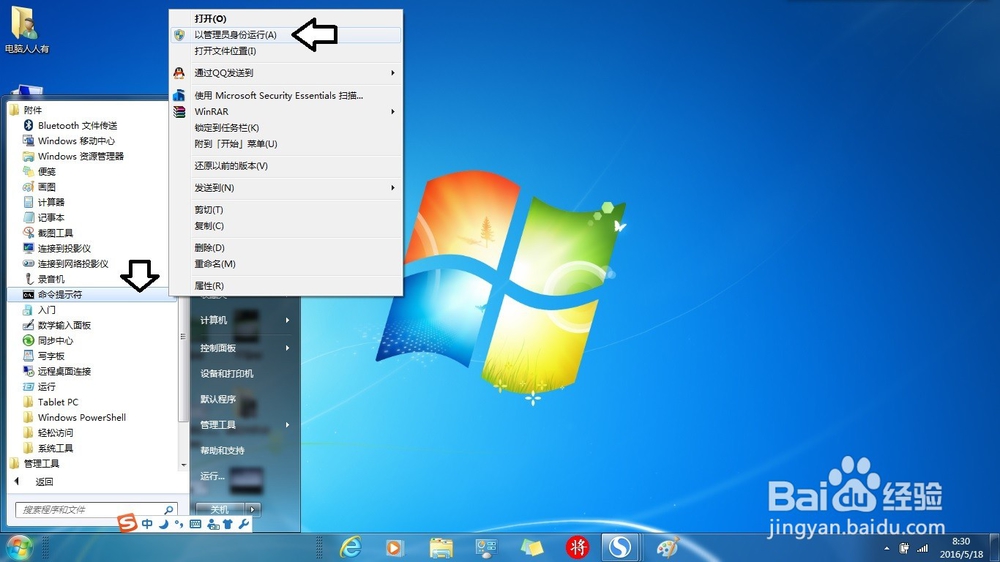Launch 同步中心

[48, 341]
